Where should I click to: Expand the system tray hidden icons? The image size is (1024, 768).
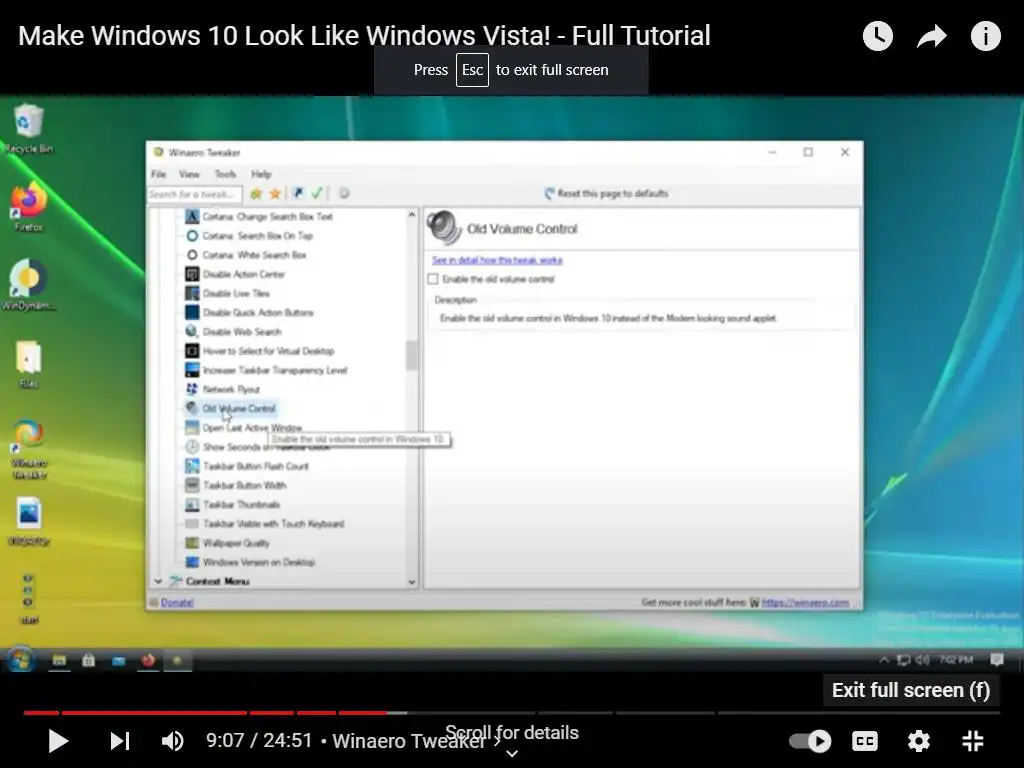(x=884, y=660)
